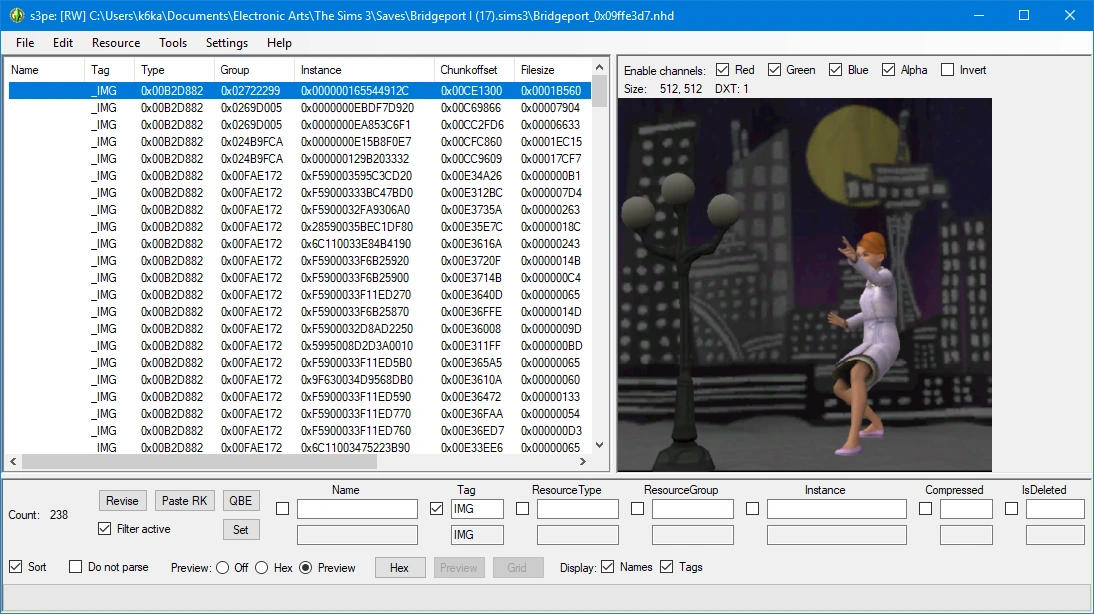
Task: Open the Help menu
Action: coord(279,43)
